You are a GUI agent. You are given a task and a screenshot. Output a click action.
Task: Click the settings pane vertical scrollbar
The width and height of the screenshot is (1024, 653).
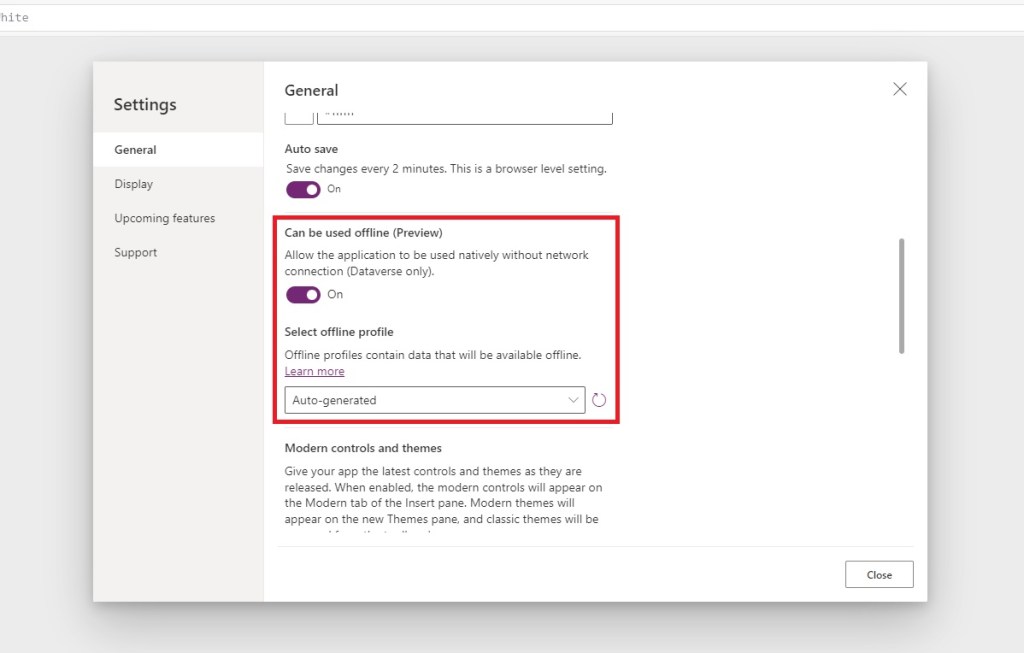point(901,295)
